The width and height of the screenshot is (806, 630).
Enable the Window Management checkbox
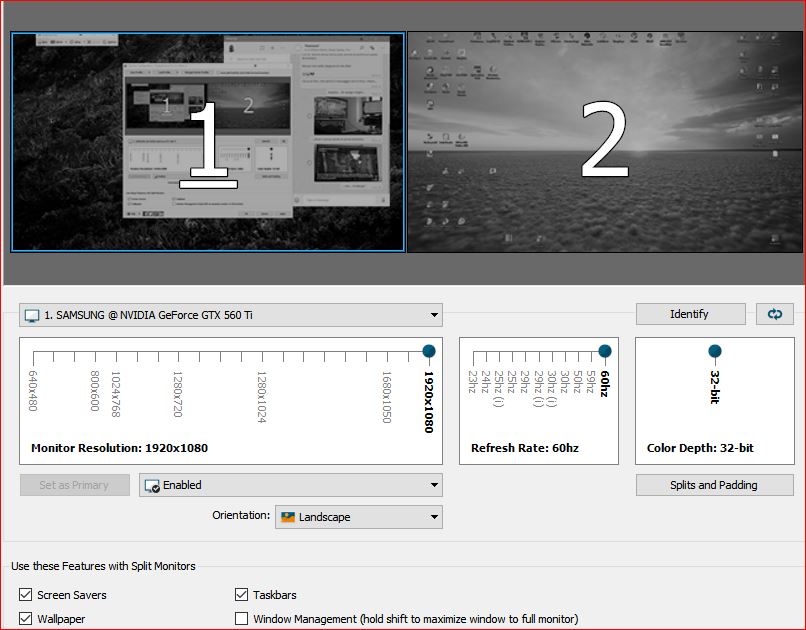pyautogui.click(x=241, y=619)
